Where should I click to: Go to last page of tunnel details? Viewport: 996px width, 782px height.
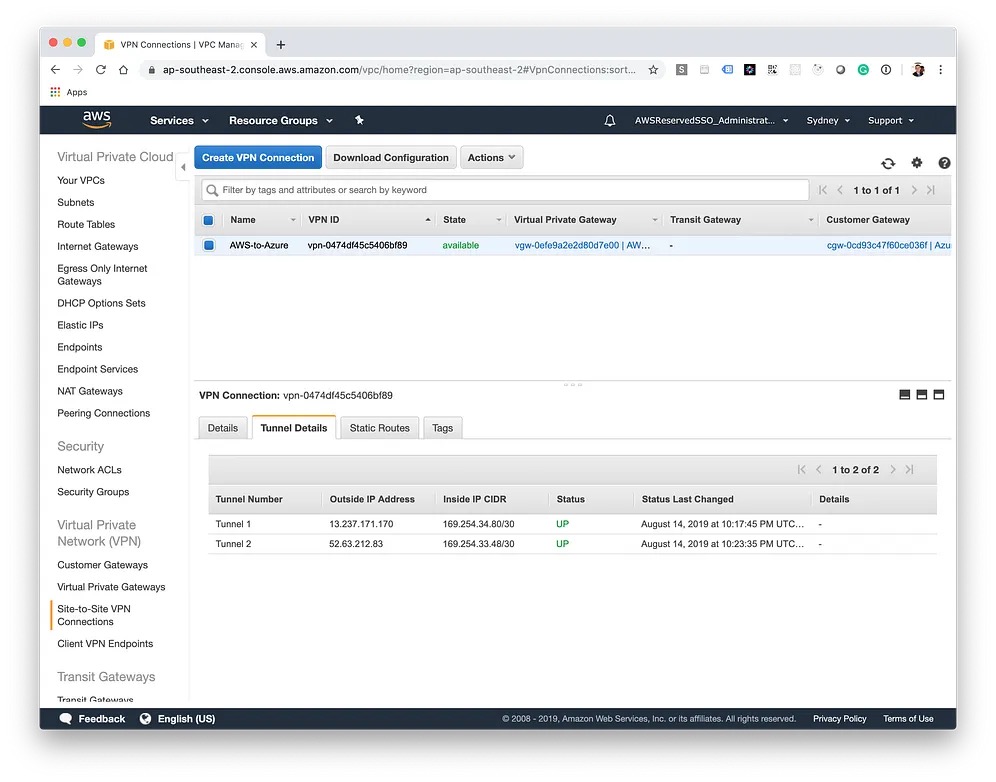[x=909, y=469]
